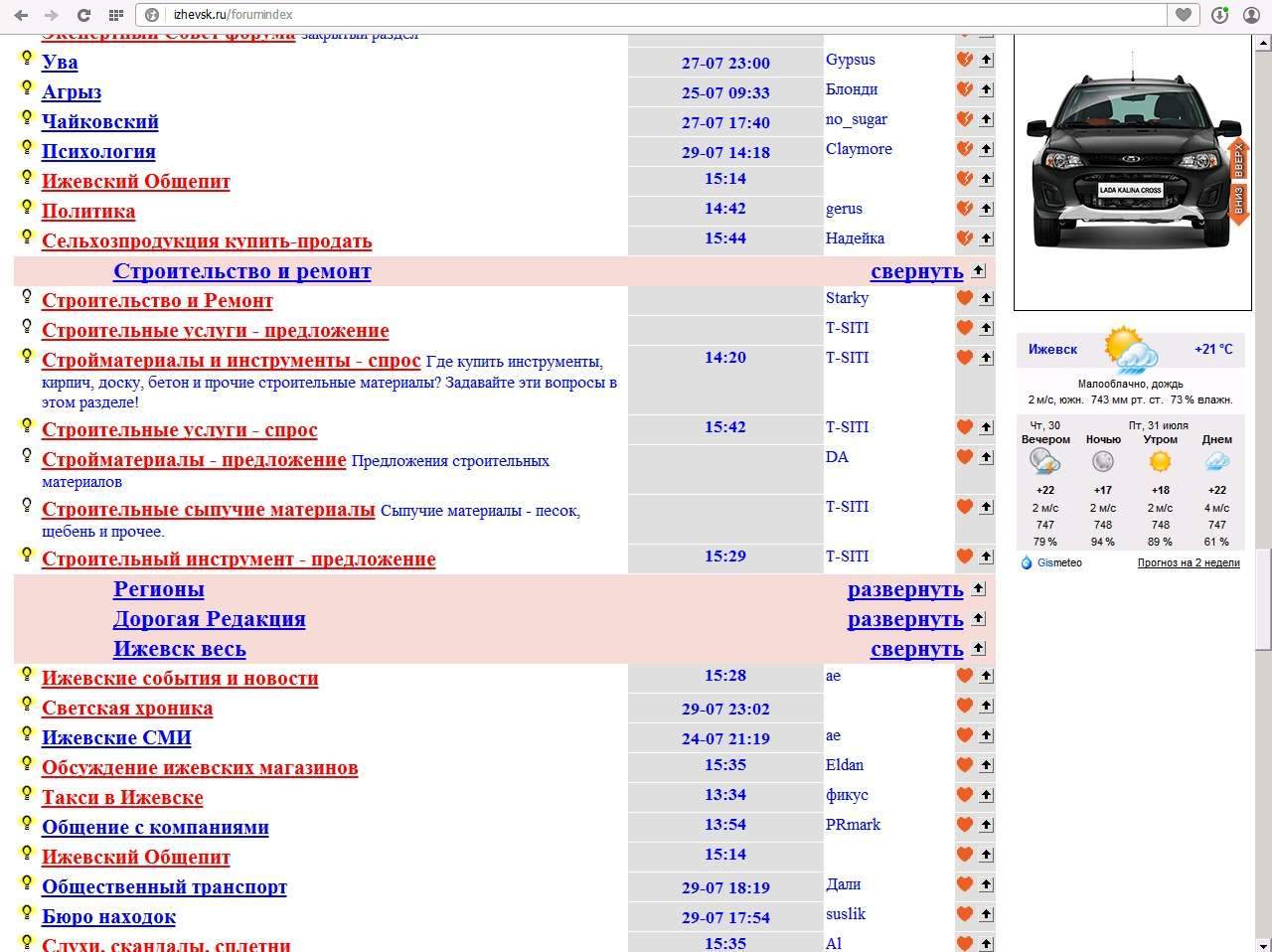Open the Ижевск весь section header link

(x=179, y=649)
